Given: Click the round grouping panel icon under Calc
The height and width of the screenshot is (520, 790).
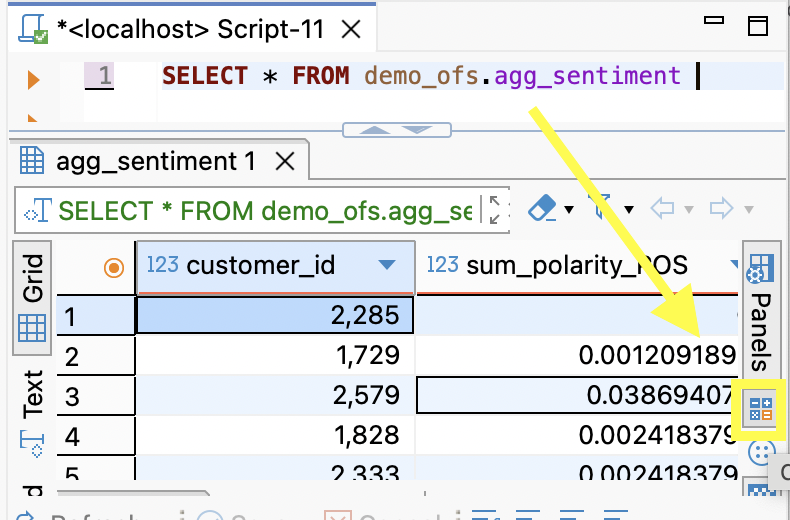Looking at the screenshot, I should (760, 452).
